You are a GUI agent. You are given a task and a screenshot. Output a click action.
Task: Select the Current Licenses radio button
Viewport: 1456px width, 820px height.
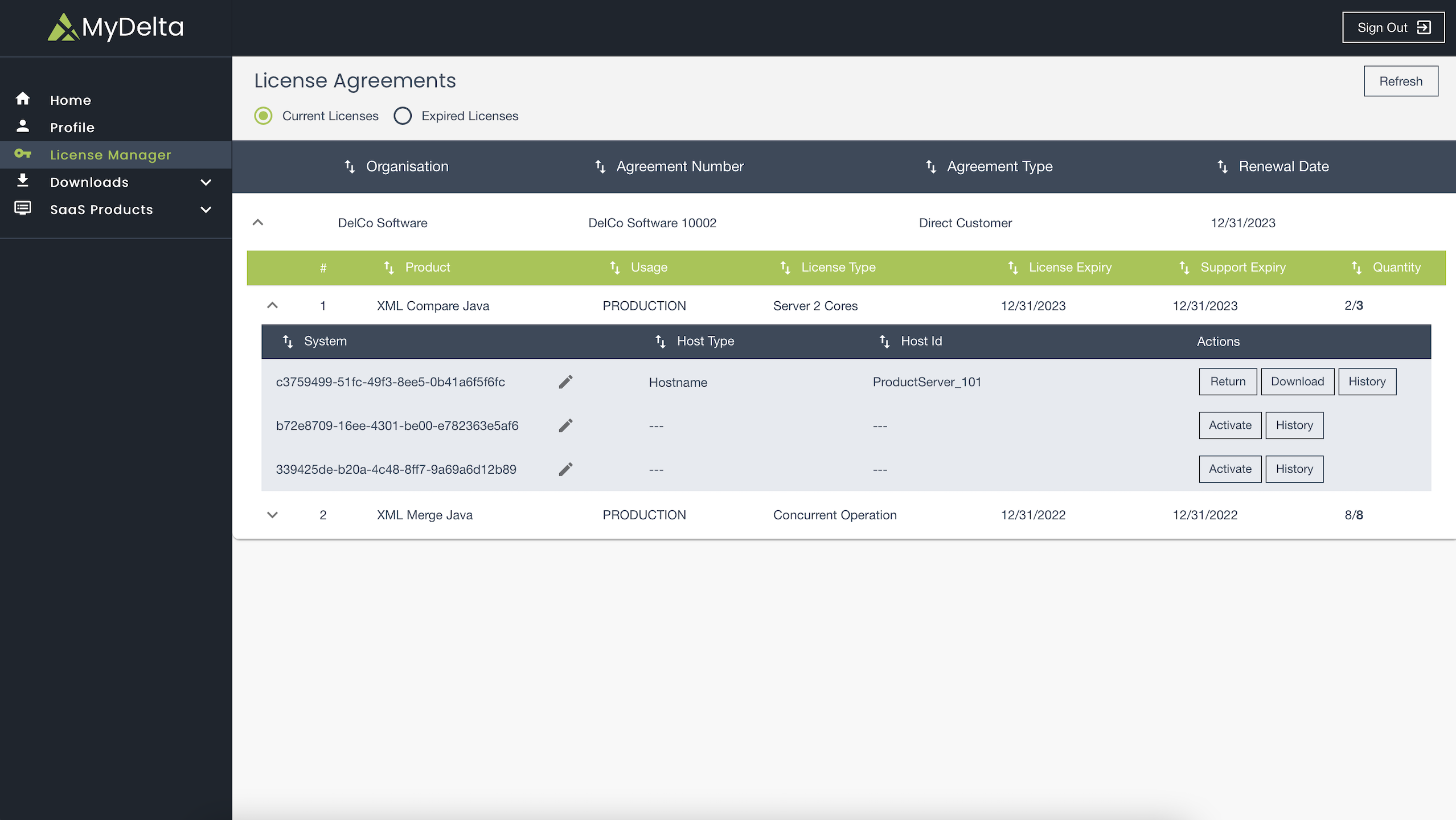click(263, 116)
